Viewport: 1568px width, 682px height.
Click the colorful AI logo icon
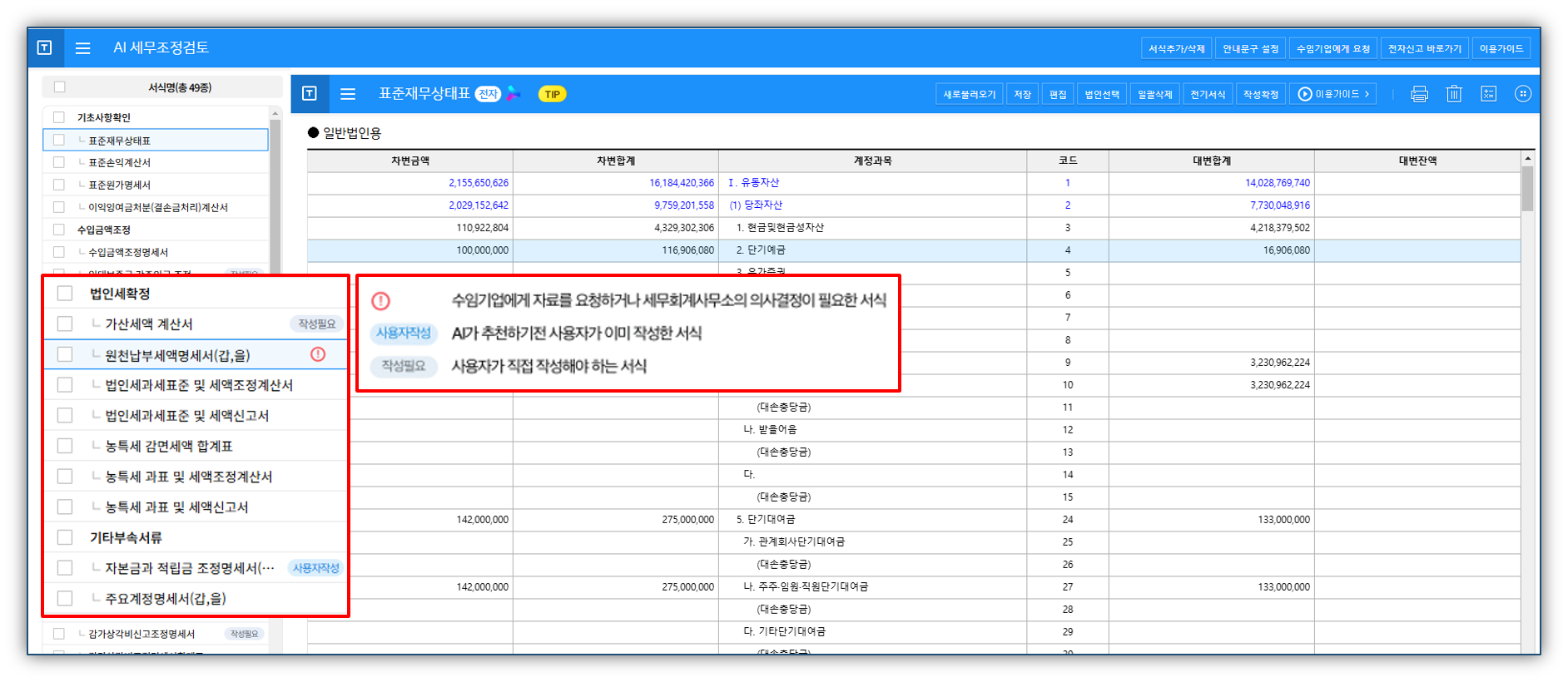coord(514,94)
